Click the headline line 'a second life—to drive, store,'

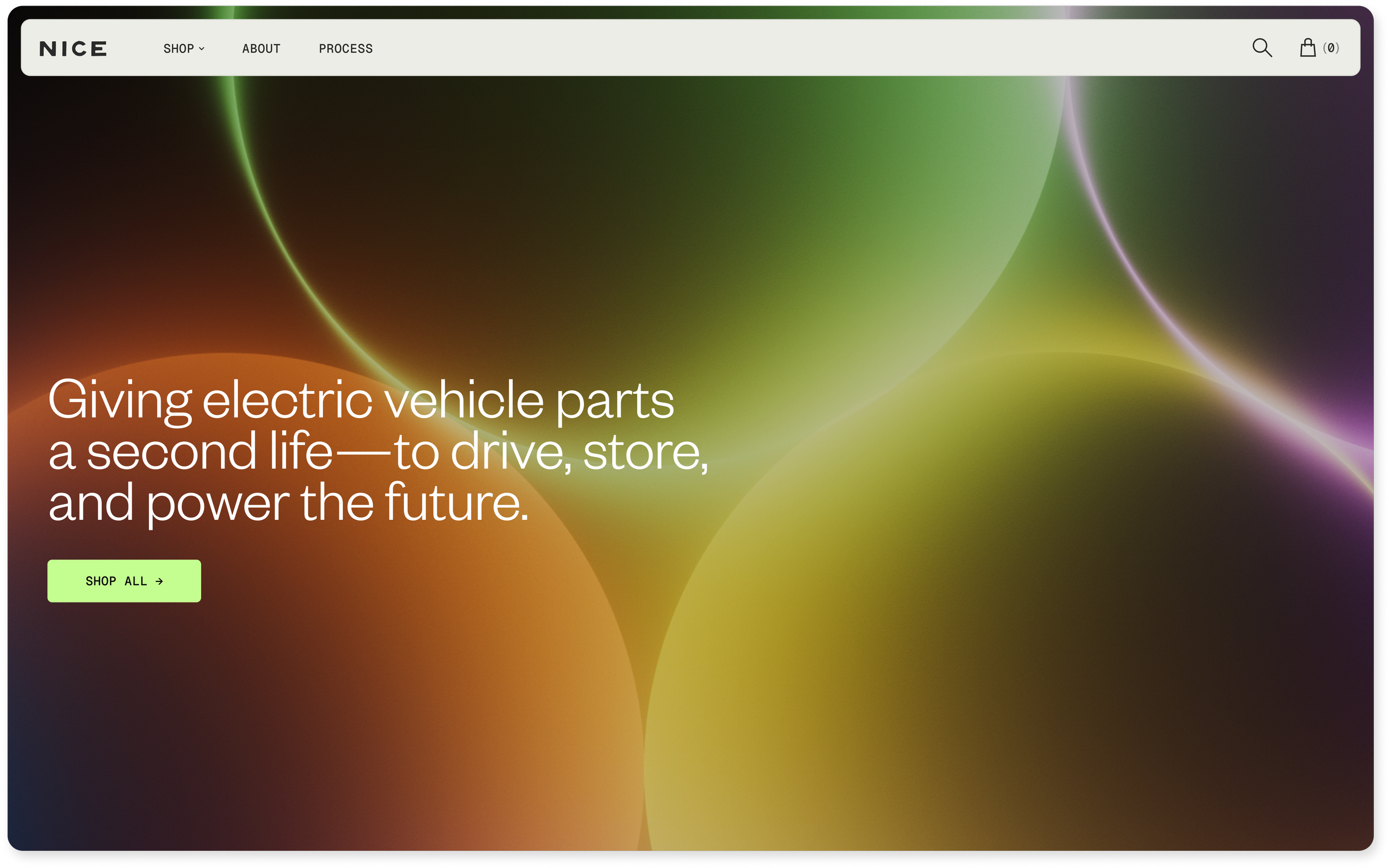tap(378, 452)
